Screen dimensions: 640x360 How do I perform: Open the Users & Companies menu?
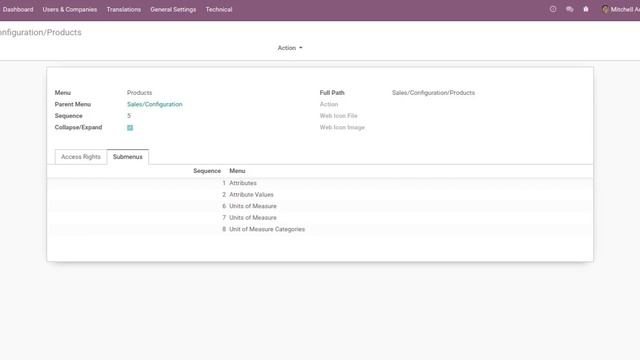pyautogui.click(x=70, y=9)
